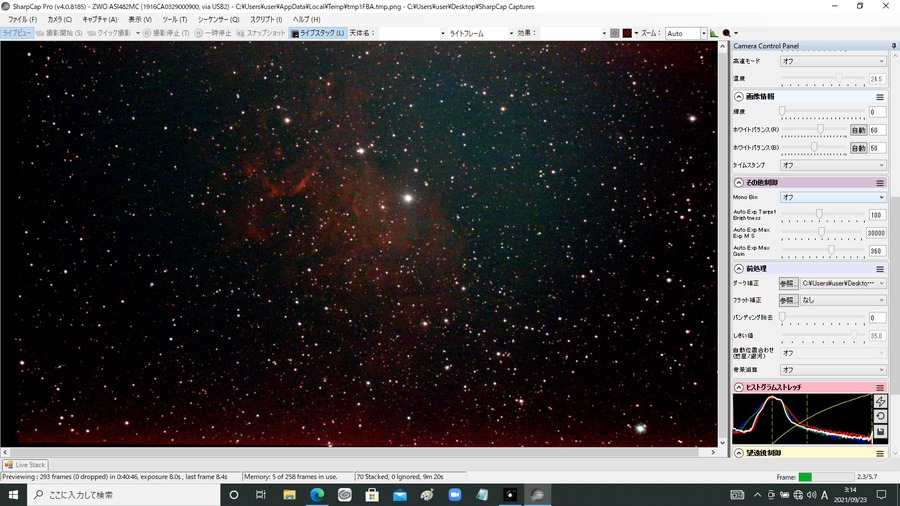
Task: Open the フラット補正 dropdown showing なし
Action: pyautogui.click(x=843, y=300)
